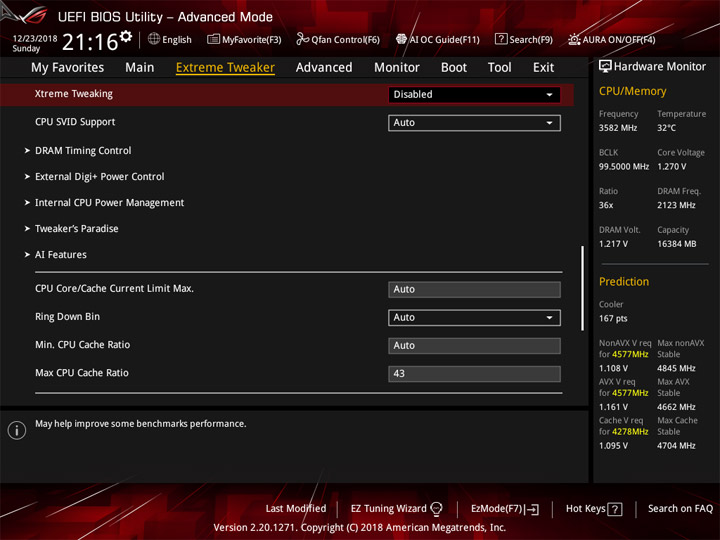This screenshot has height=540, width=720.
Task: Click the settings list scrollbar
Action: pyautogui.click(x=582, y=288)
